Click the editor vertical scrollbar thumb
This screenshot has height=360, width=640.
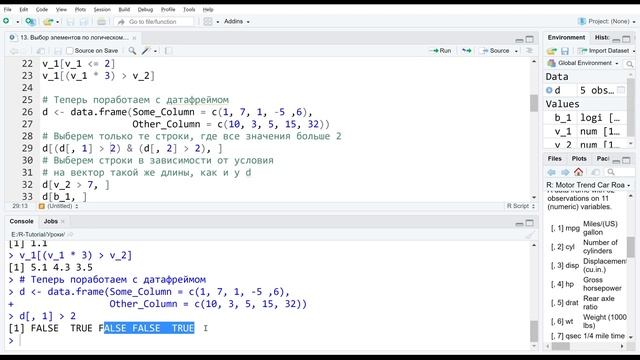click(534, 103)
